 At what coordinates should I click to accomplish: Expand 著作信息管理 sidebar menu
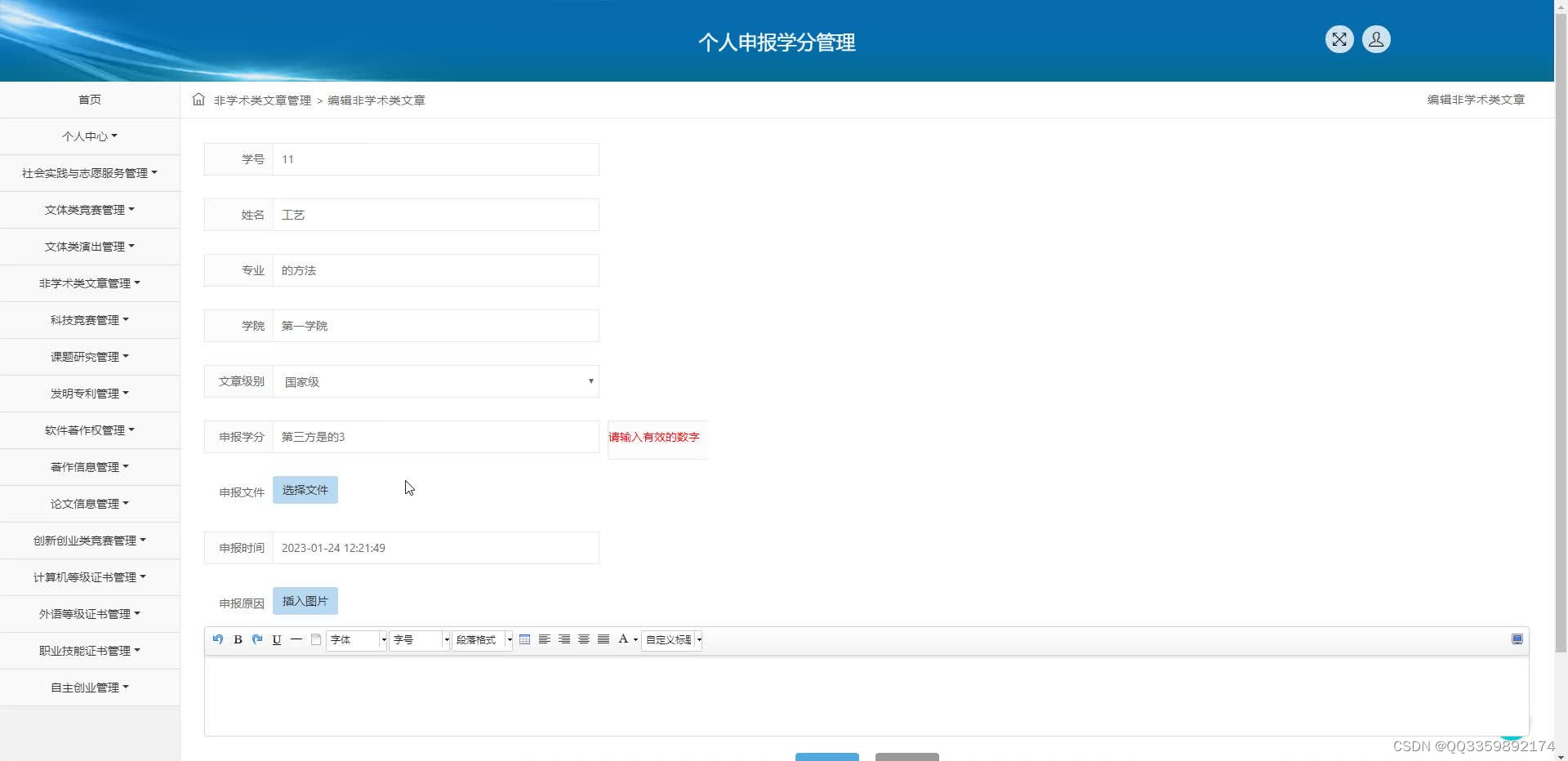click(x=90, y=467)
